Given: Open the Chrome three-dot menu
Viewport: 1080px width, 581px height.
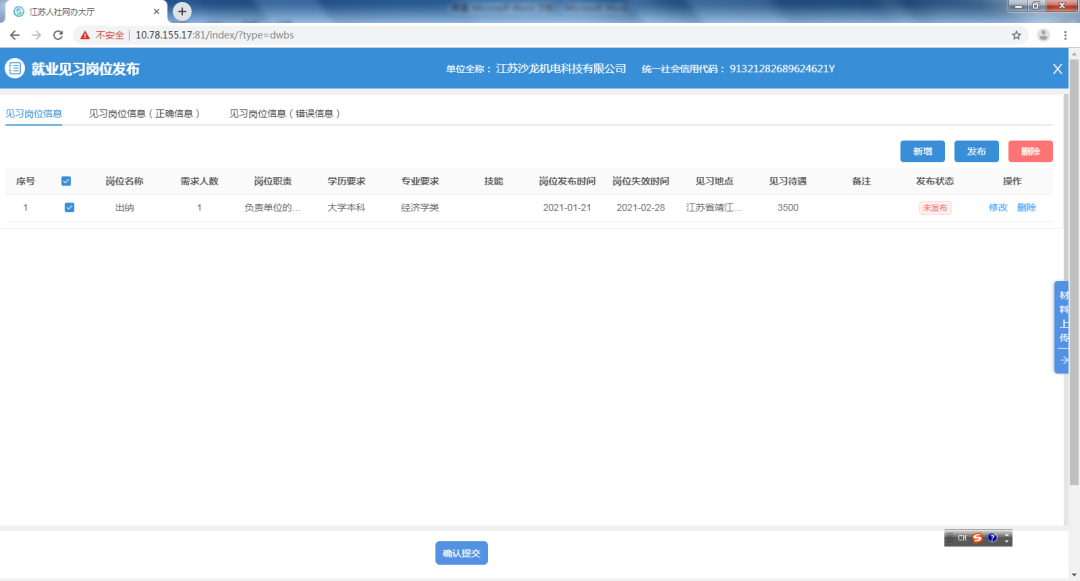Looking at the screenshot, I should [1066, 35].
